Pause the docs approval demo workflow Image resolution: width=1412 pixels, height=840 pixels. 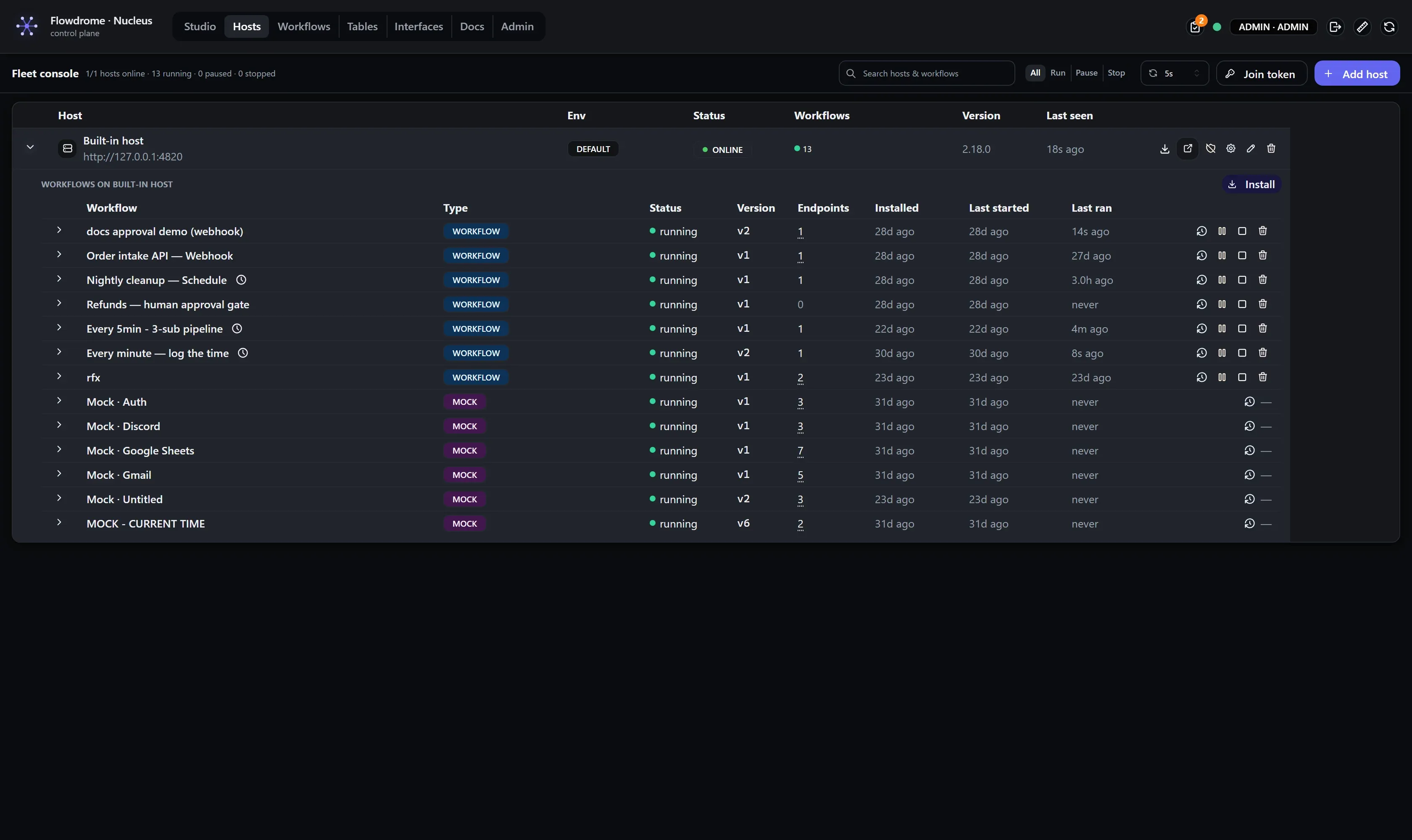(x=1222, y=231)
